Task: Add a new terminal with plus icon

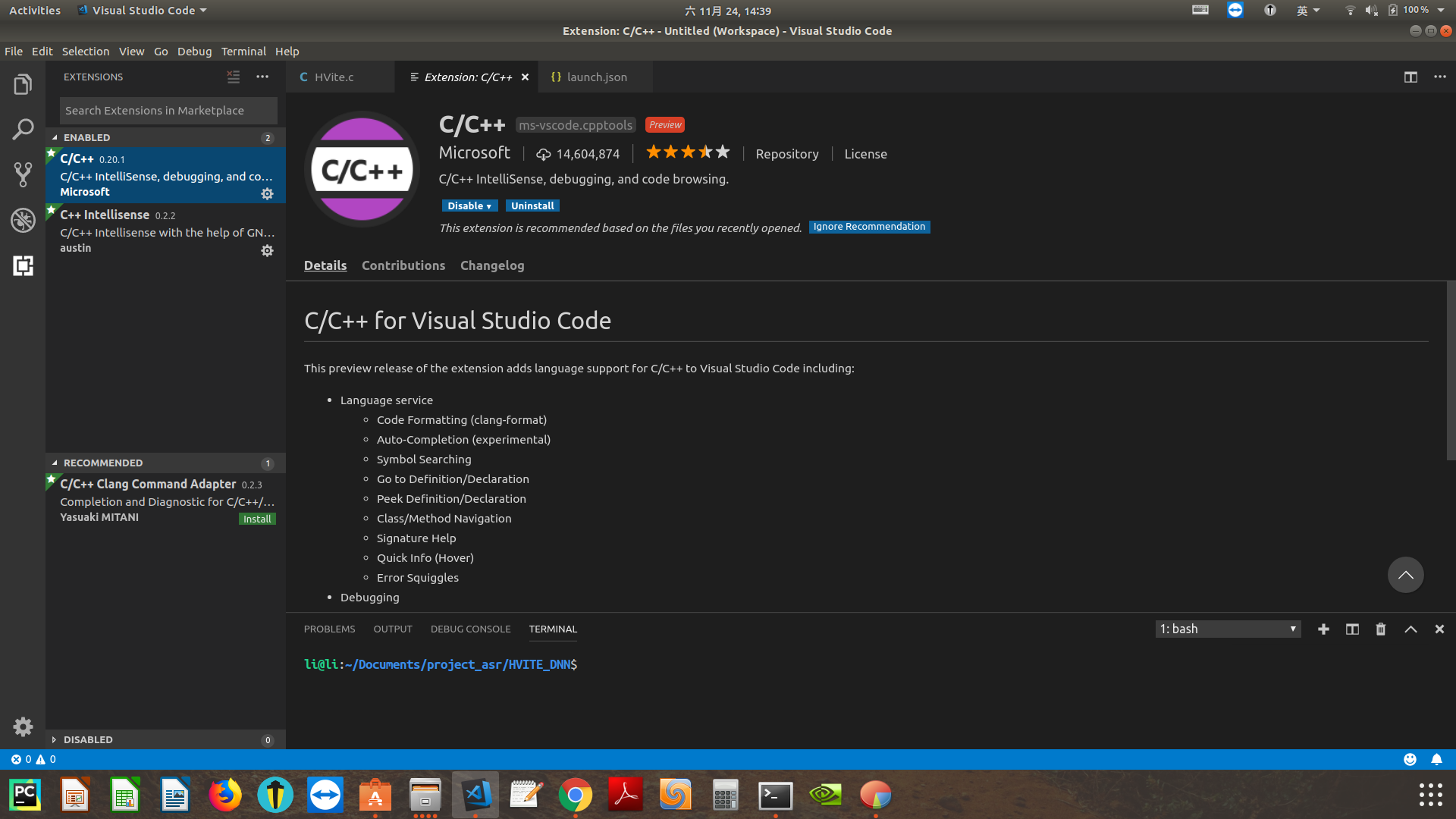Action: [1323, 629]
